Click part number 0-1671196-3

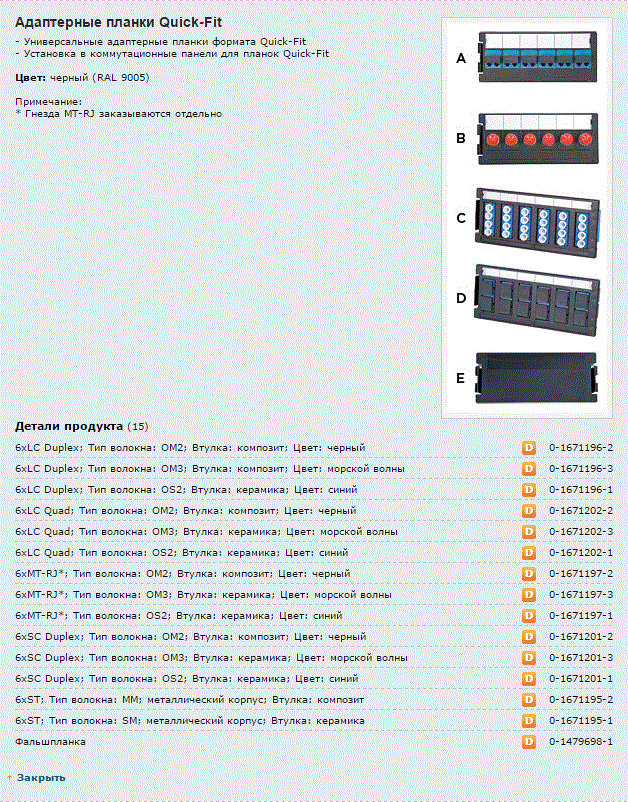click(581, 469)
